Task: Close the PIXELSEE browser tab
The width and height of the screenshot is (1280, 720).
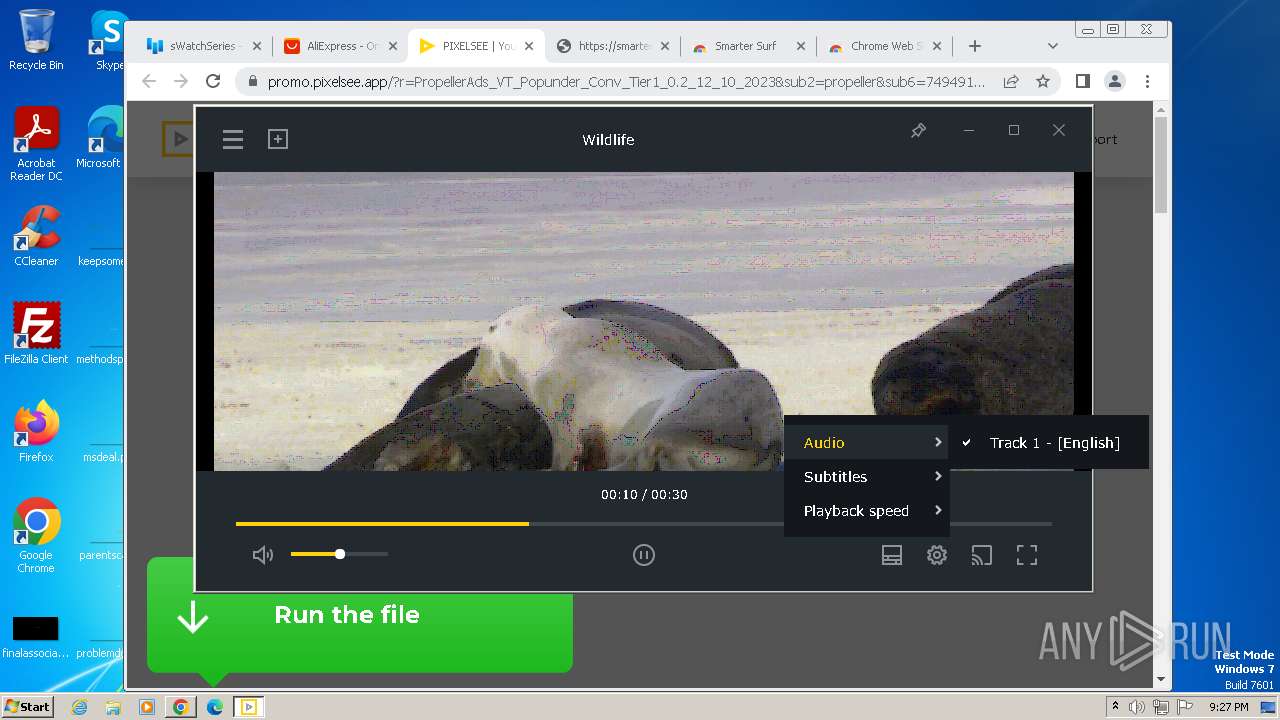Action: click(528, 46)
